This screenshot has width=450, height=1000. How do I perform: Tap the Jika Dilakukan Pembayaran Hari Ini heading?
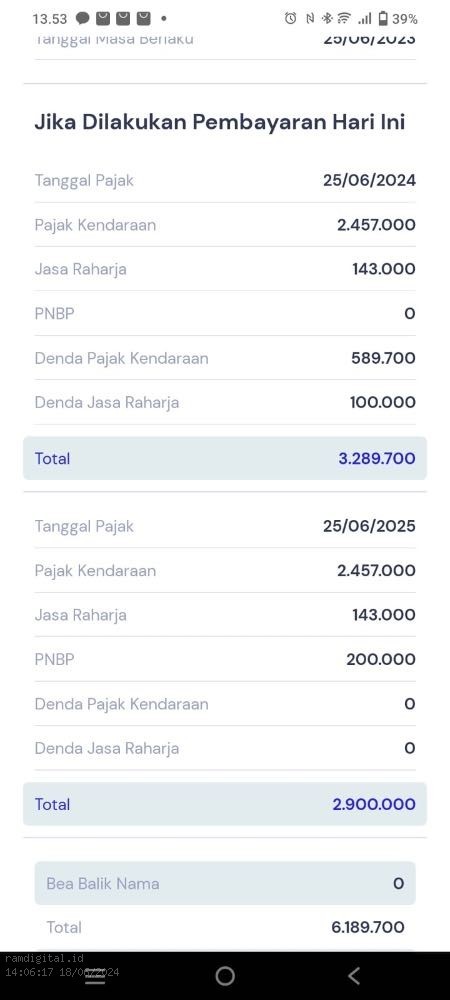[x=220, y=122]
